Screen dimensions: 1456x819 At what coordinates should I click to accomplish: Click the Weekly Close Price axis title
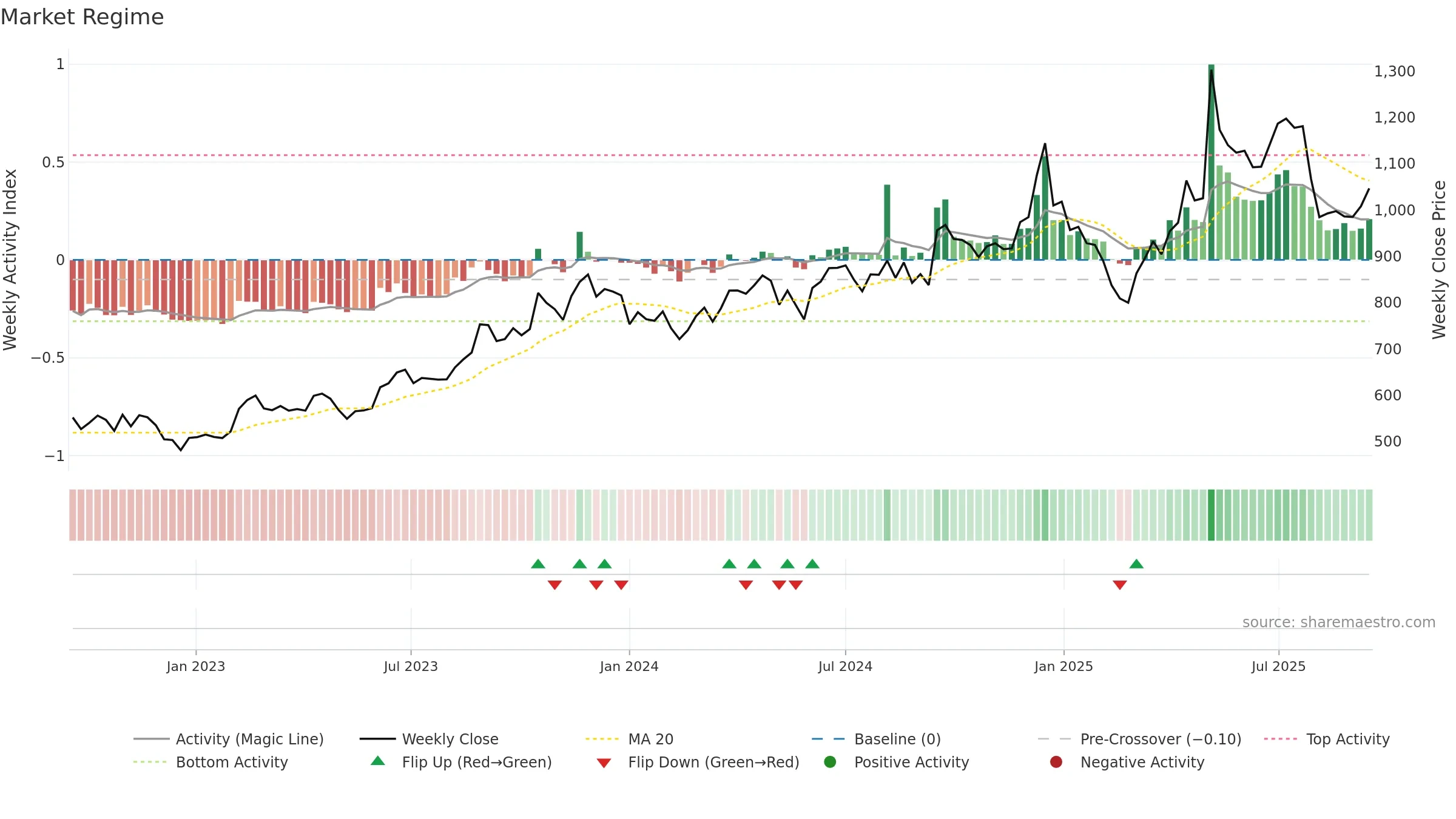[1439, 260]
